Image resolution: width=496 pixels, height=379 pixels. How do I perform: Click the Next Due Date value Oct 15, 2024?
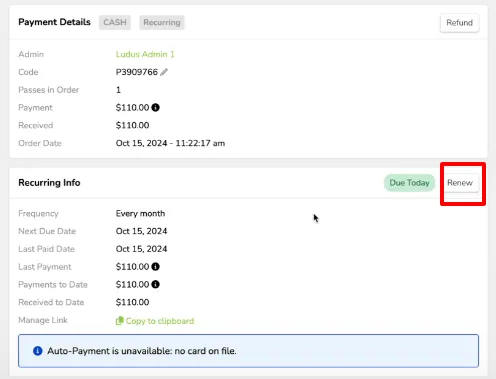tap(141, 231)
